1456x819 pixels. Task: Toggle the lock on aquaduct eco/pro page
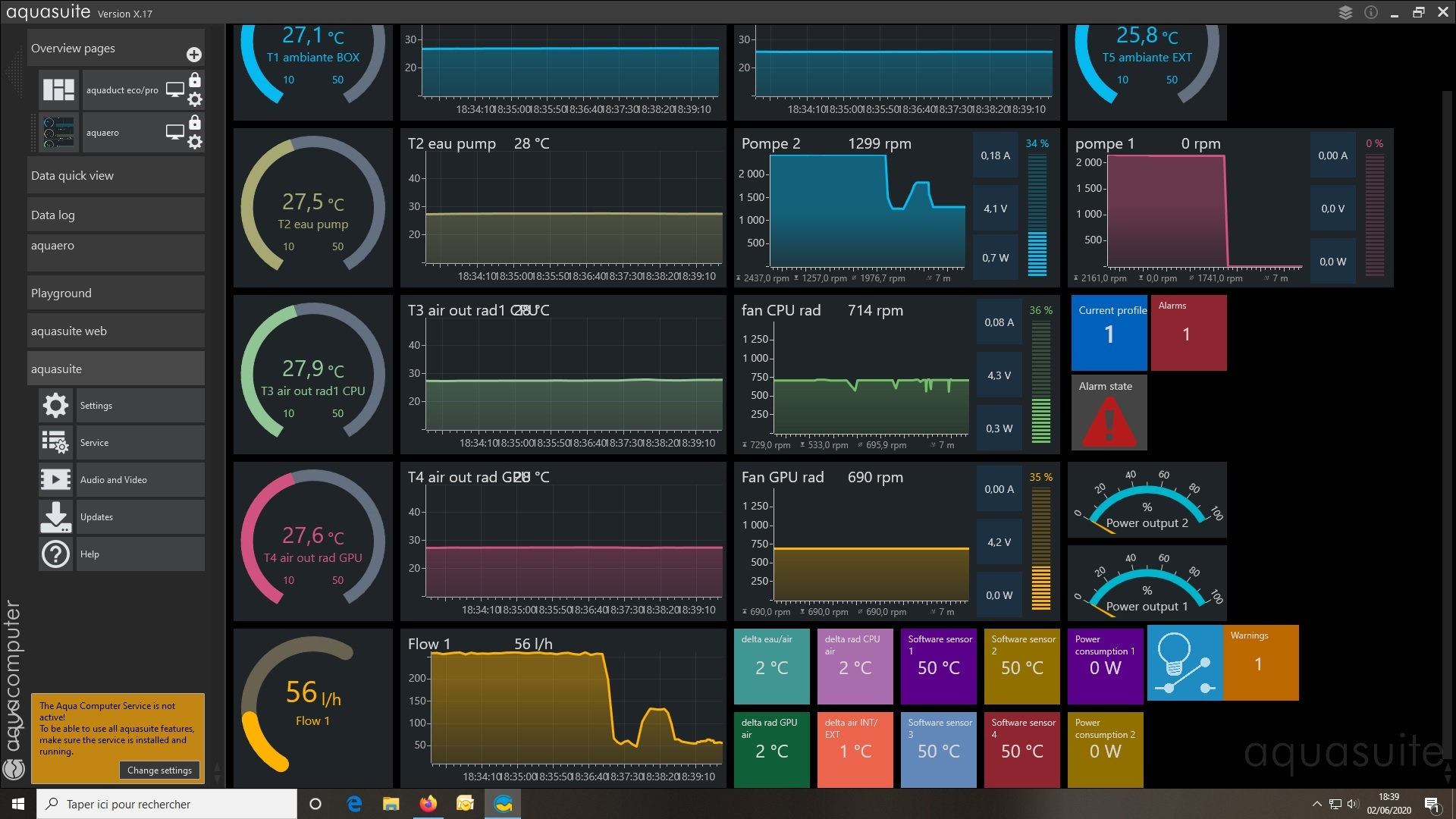pos(195,80)
